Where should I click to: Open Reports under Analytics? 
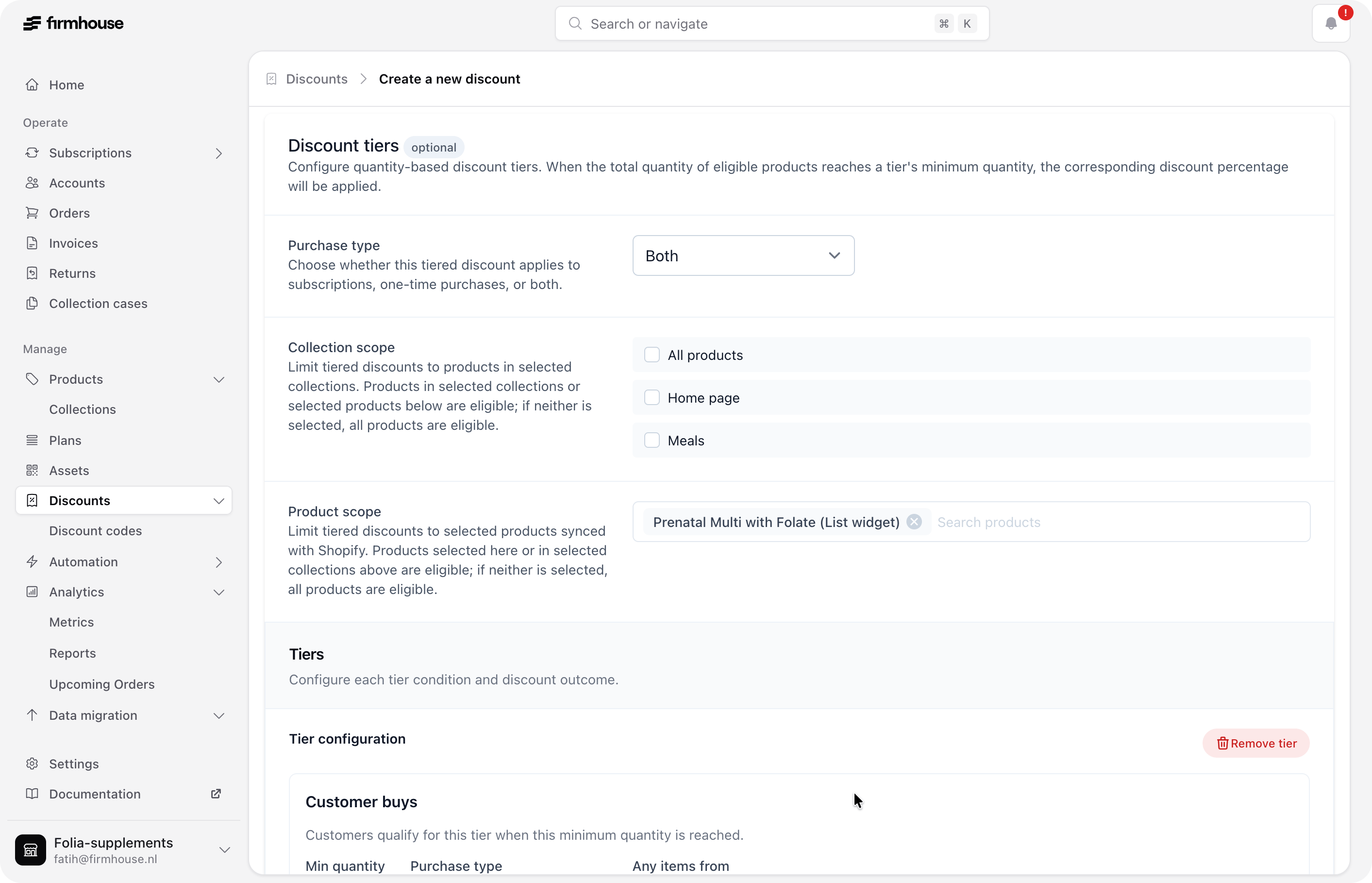[x=73, y=653]
